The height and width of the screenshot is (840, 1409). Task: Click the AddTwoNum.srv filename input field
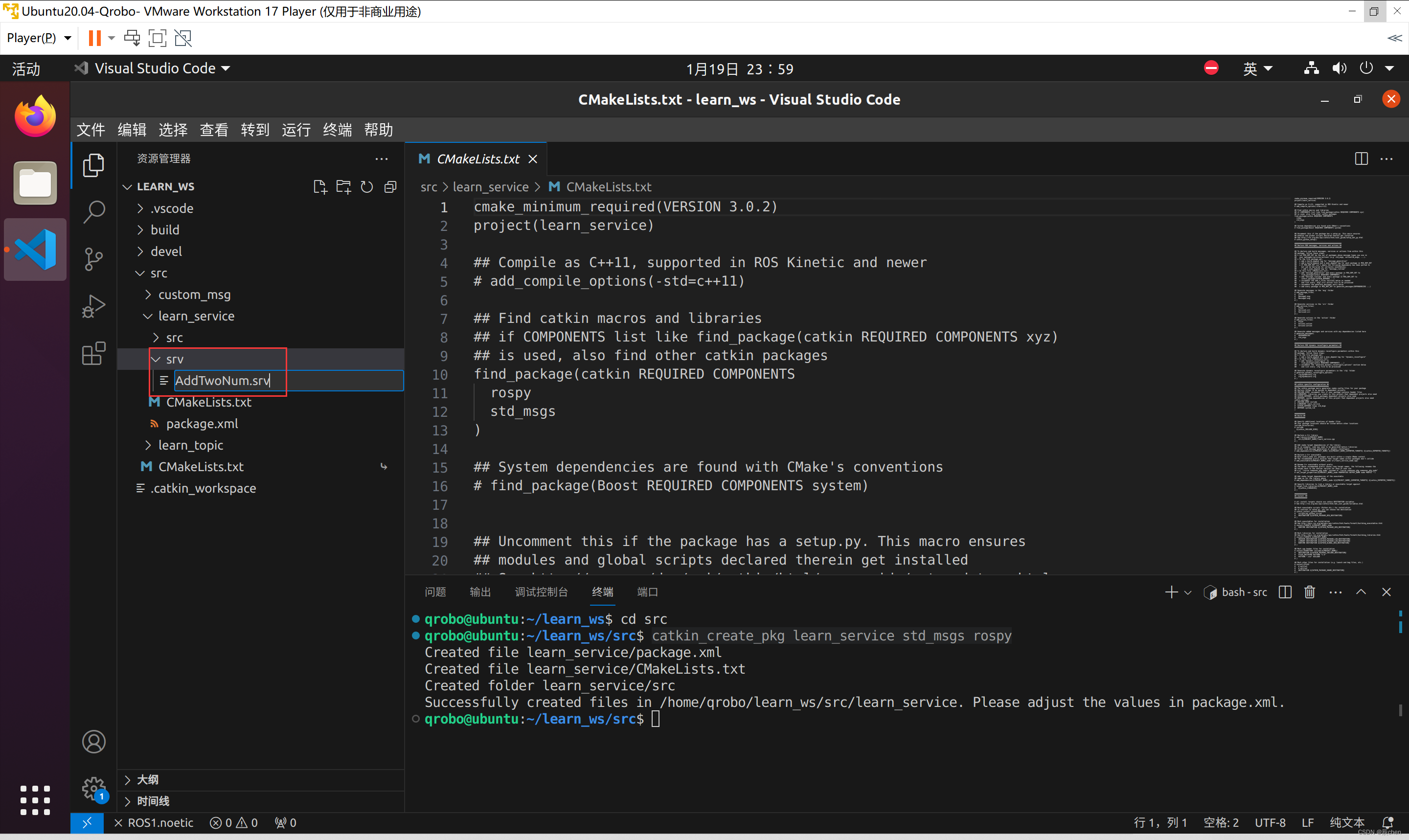289,381
